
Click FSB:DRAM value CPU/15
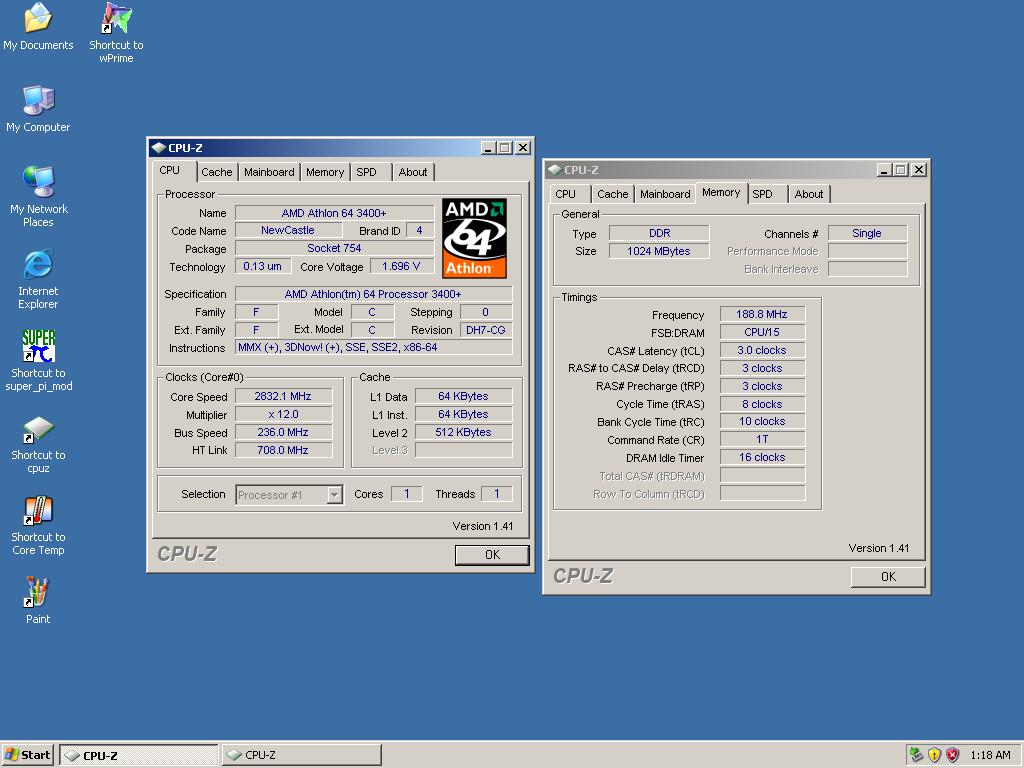click(x=762, y=332)
